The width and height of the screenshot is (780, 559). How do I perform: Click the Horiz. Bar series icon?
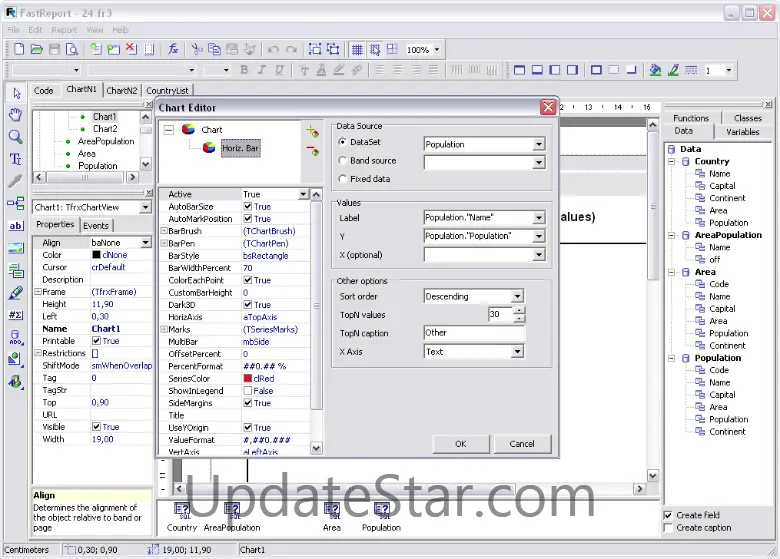click(x=209, y=148)
